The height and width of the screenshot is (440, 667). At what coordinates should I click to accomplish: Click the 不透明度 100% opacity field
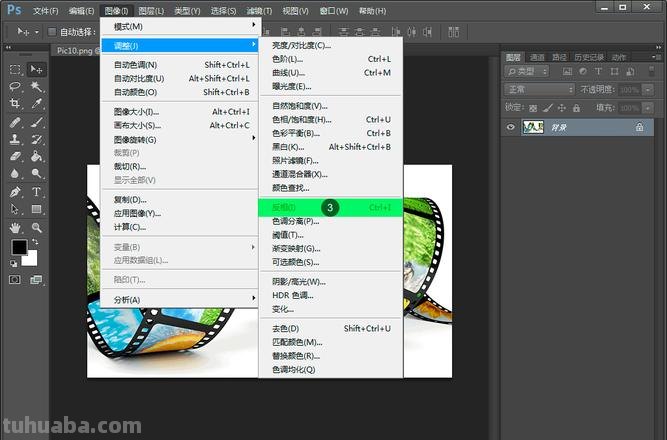(x=630, y=89)
